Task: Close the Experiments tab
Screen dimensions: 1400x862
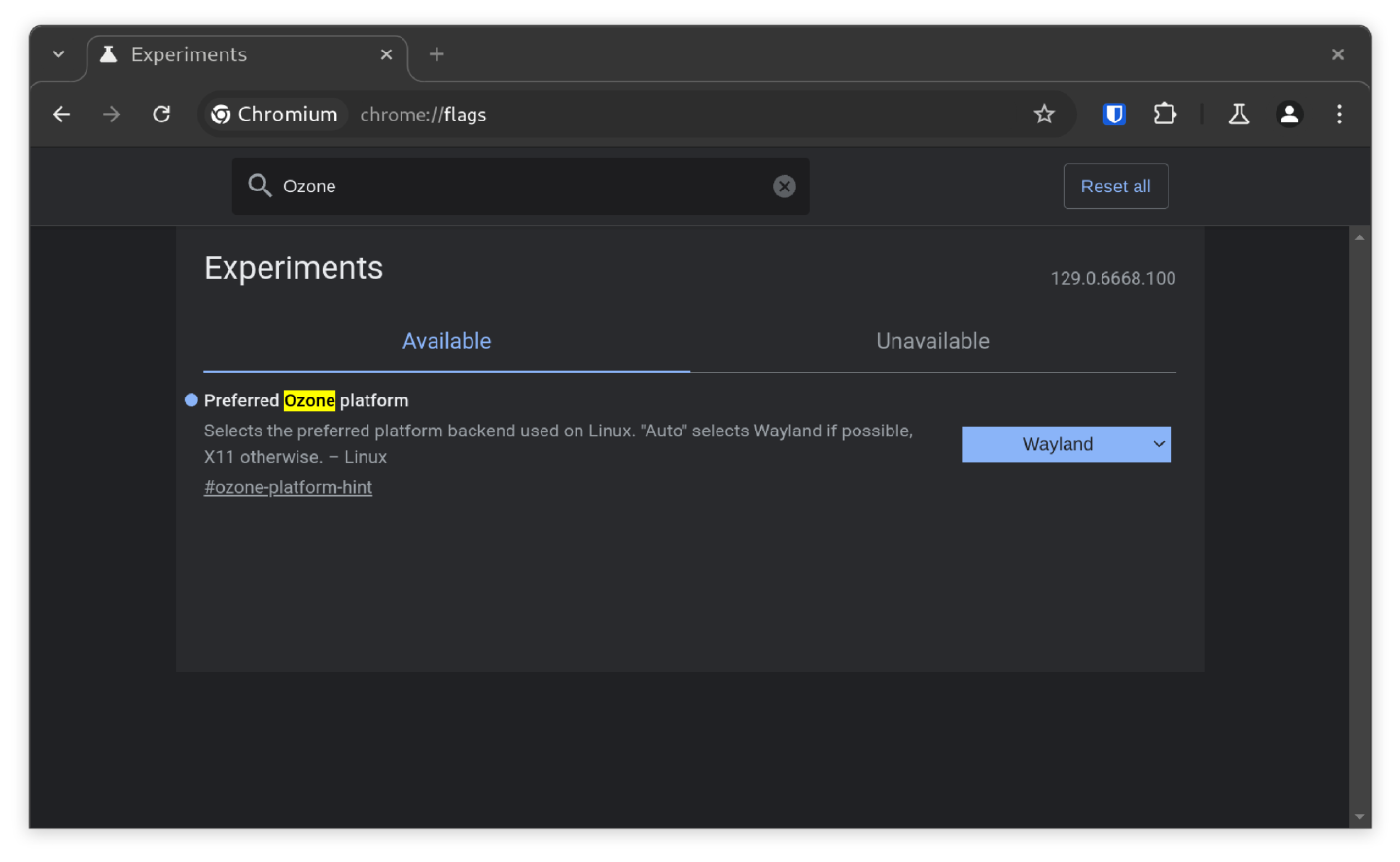Action: [x=386, y=54]
